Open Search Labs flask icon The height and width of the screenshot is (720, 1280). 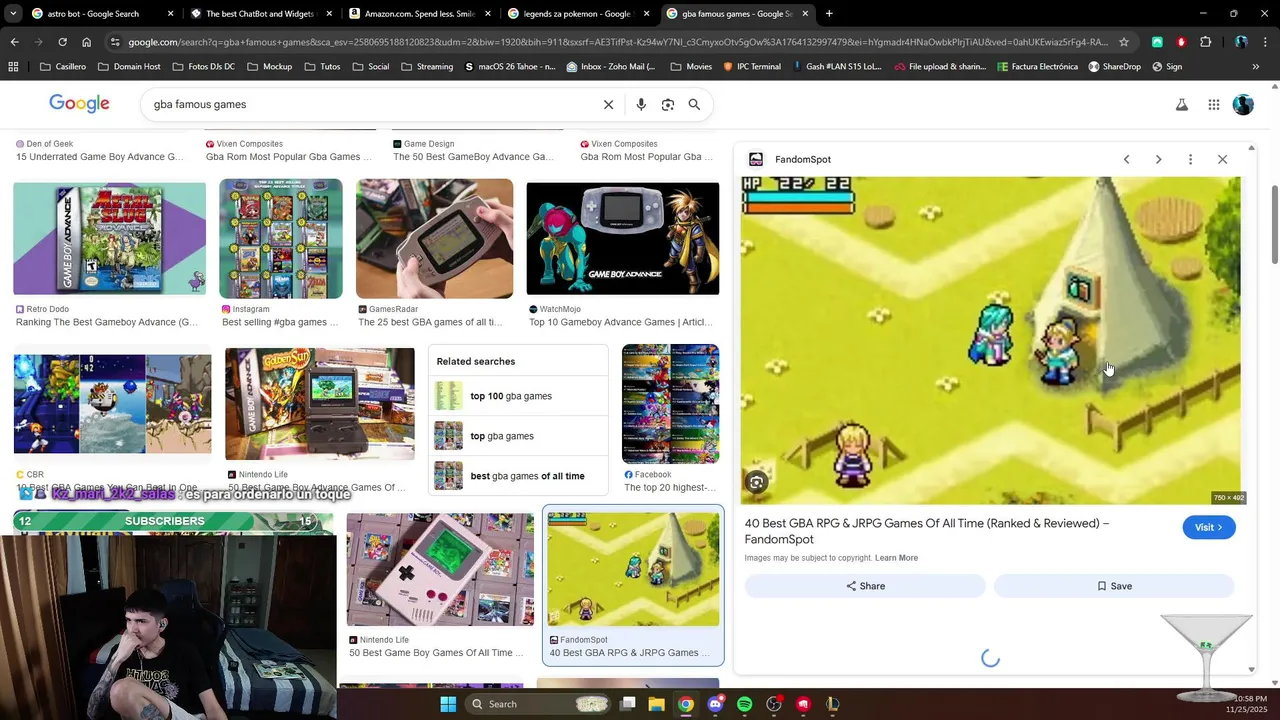[1181, 104]
